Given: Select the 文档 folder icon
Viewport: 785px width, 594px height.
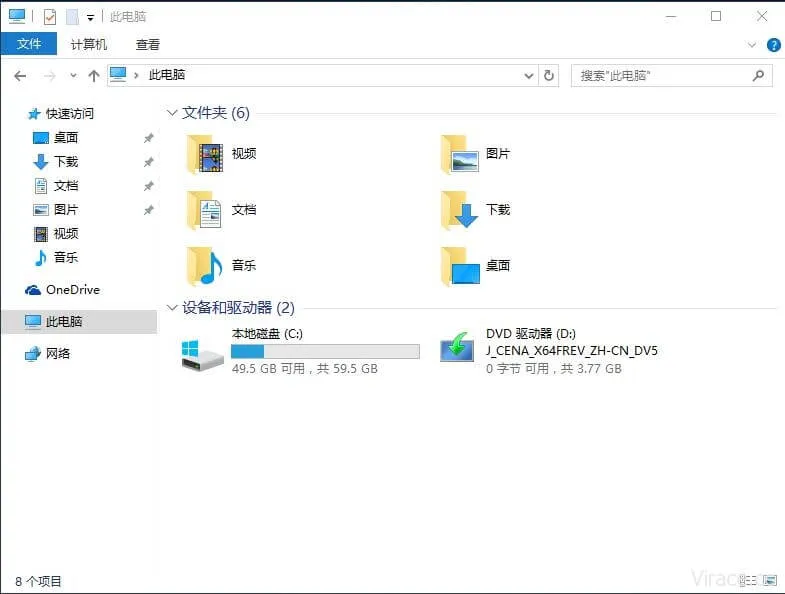Looking at the screenshot, I should point(204,210).
